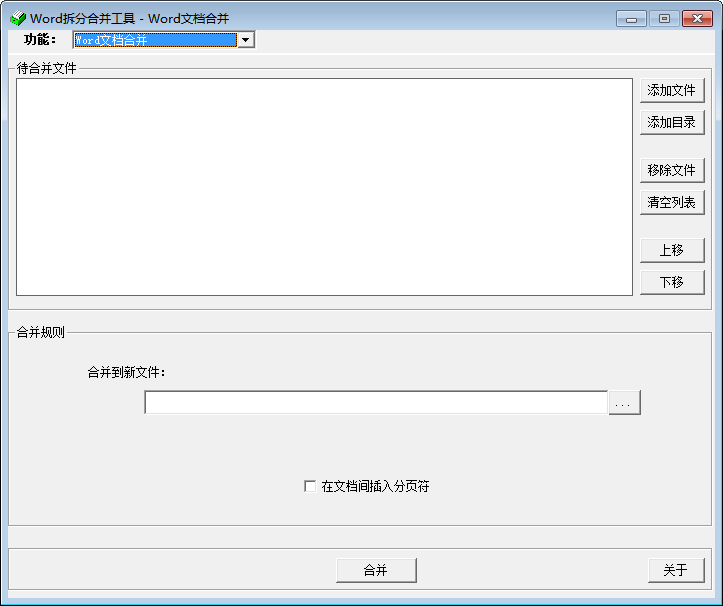Open the 关于 about dialog
723x606 pixels.
coord(675,570)
